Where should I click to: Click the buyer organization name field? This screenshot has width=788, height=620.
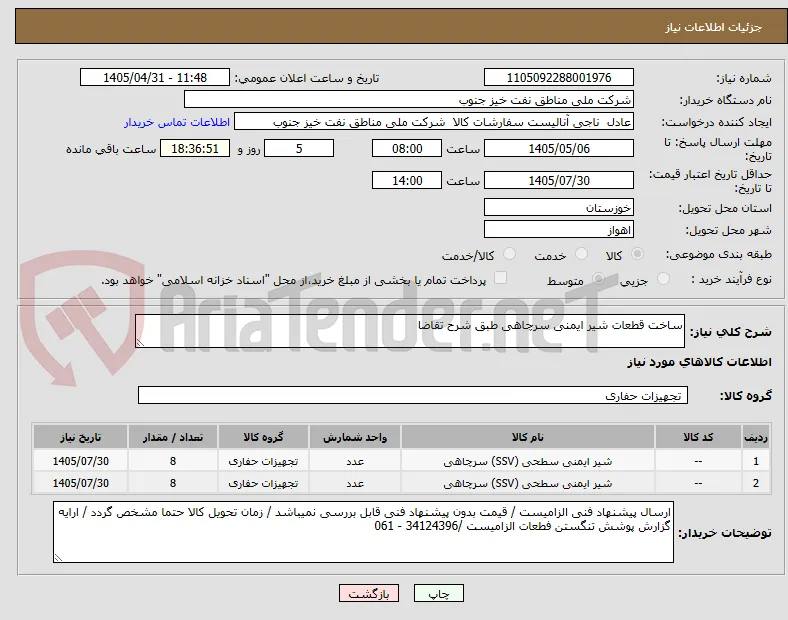[409, 99]
